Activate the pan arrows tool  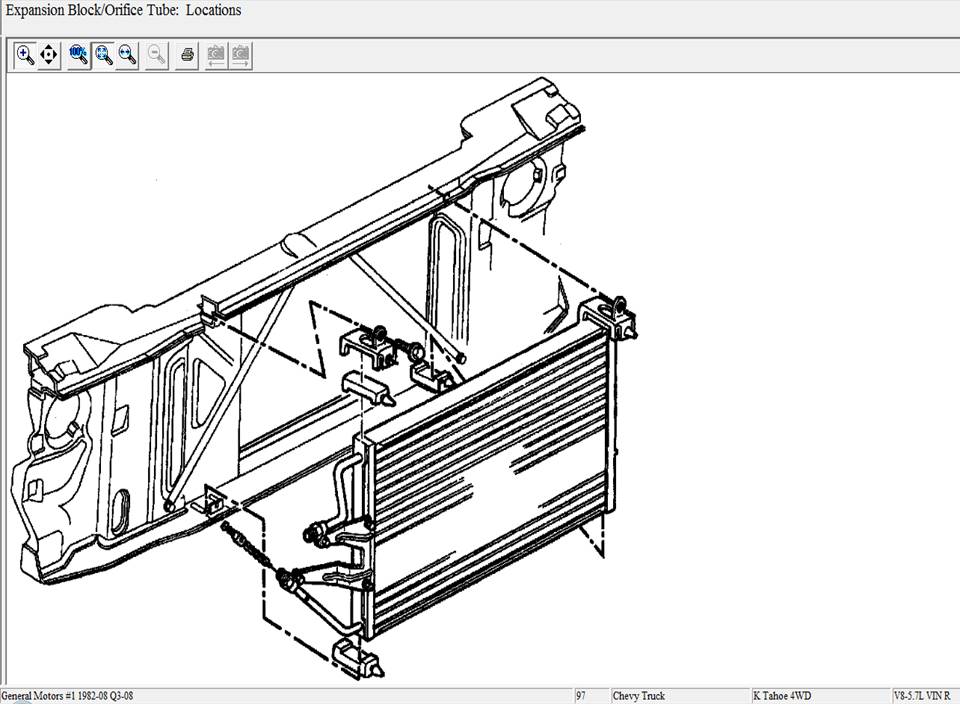coord(49,55)
